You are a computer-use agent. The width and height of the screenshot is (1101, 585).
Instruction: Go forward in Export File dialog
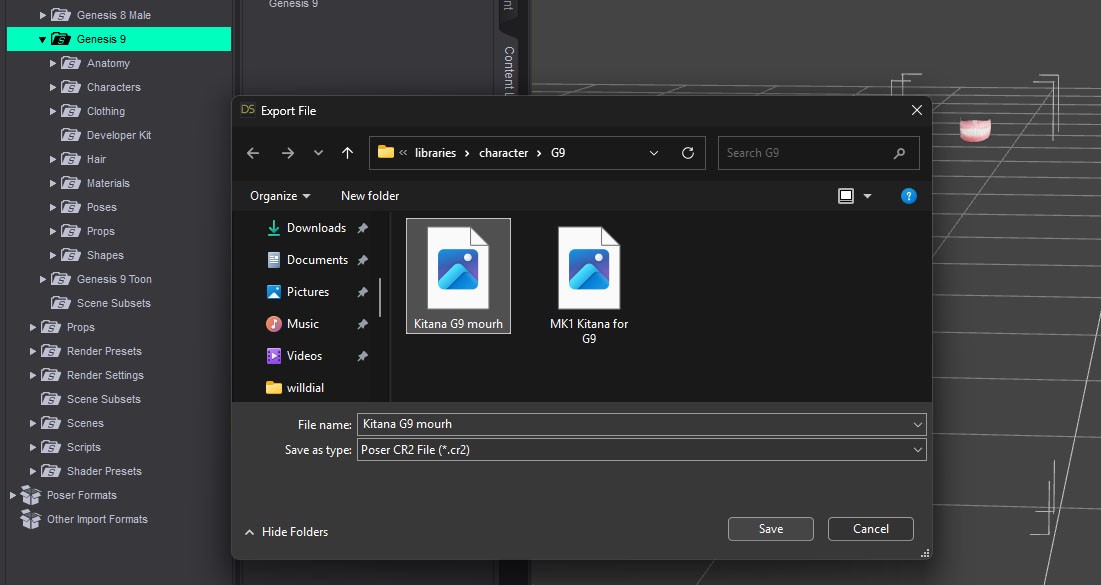(x=288, y=153)
